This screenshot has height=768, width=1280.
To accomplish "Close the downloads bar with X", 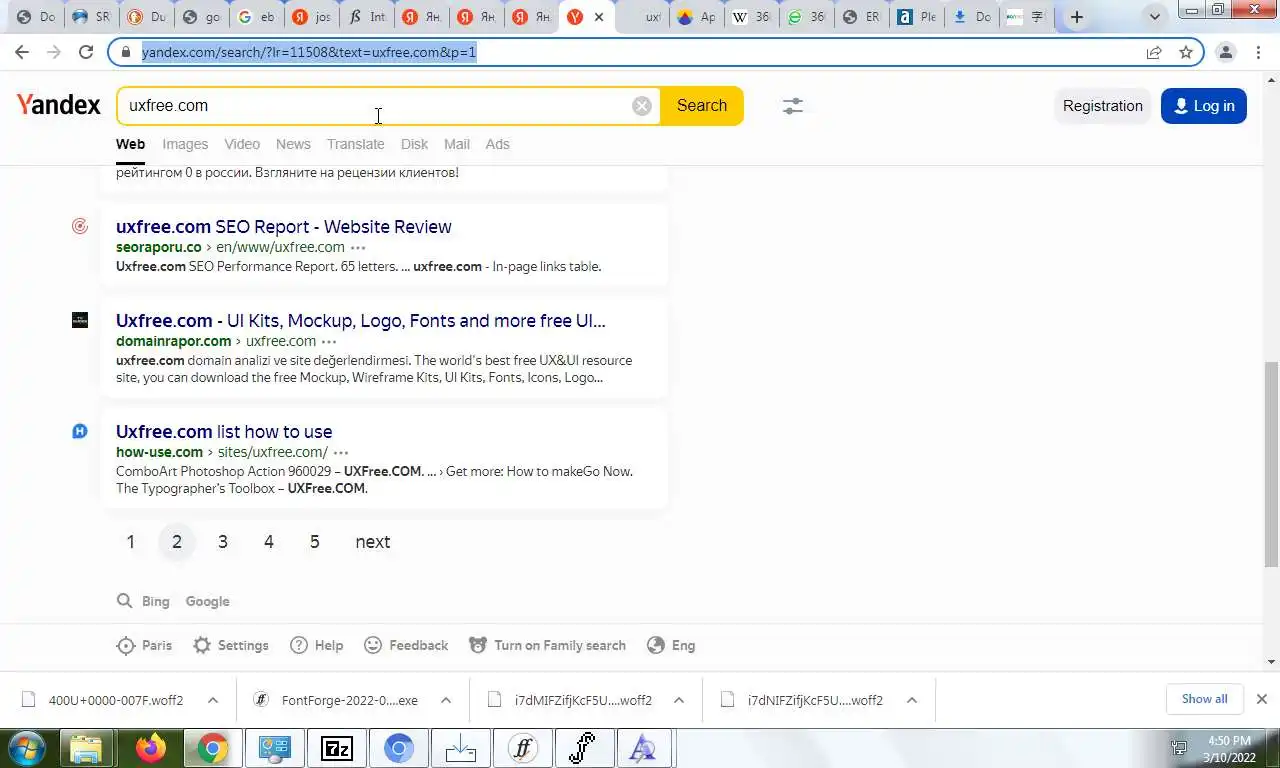I will click(x=1261, y=699).
